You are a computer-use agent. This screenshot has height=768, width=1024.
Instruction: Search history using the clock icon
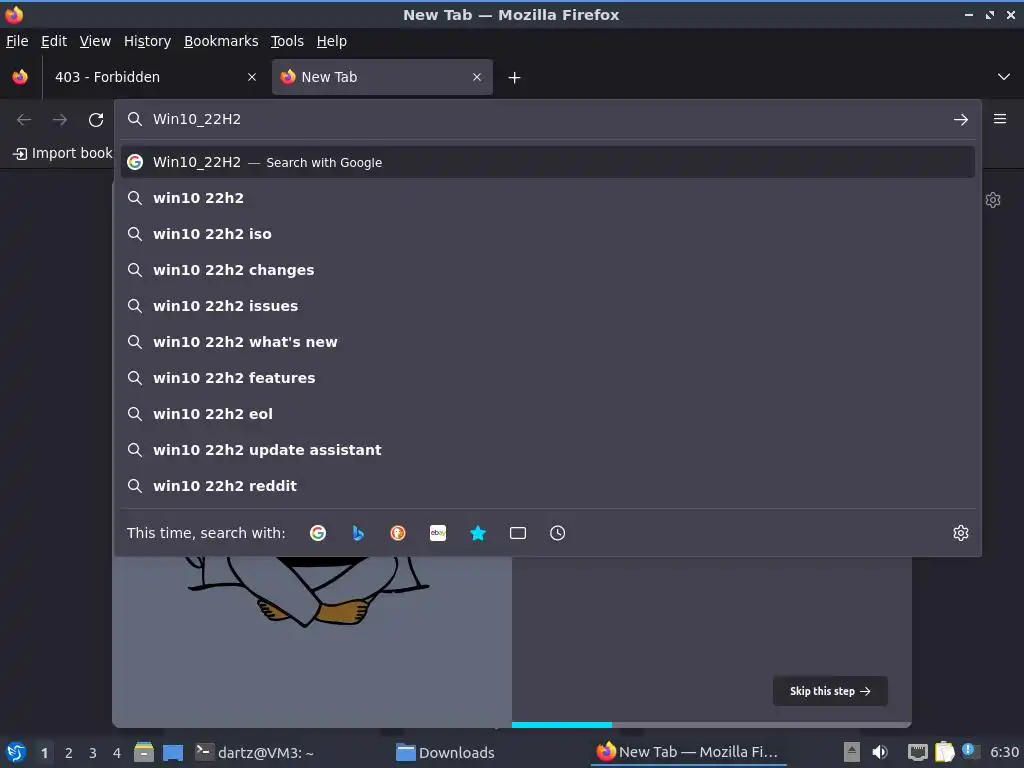tap(558, 533)
